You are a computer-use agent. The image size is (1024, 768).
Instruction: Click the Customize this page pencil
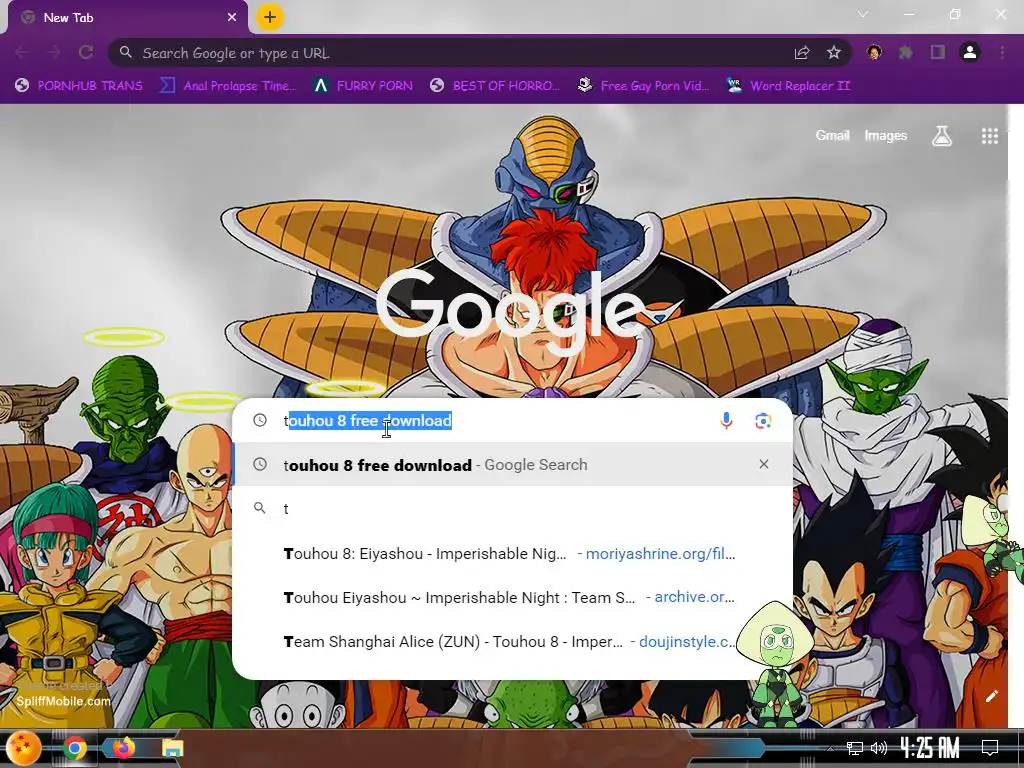[991, 696]
